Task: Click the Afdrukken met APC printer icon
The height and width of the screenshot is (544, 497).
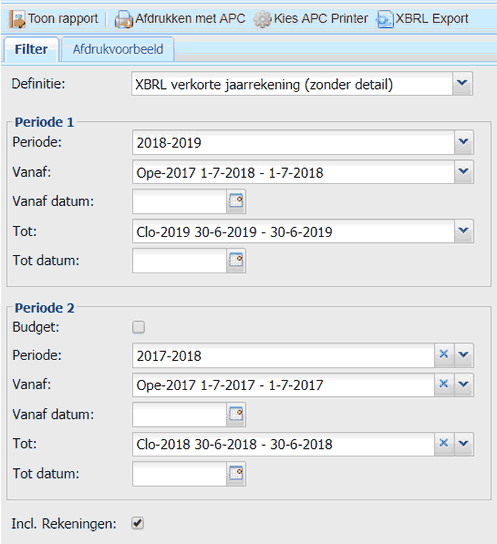Action: [x=123, y=19]
